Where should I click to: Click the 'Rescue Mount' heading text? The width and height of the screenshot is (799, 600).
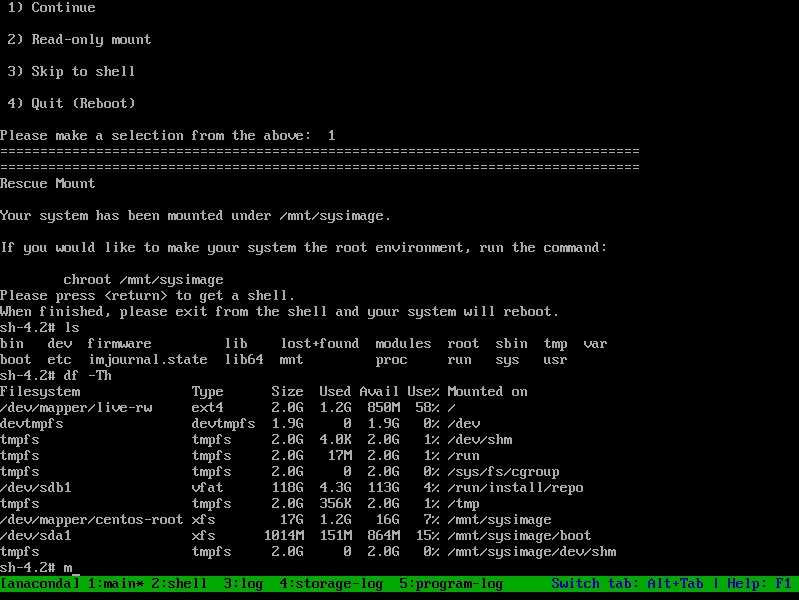point(48,183)
